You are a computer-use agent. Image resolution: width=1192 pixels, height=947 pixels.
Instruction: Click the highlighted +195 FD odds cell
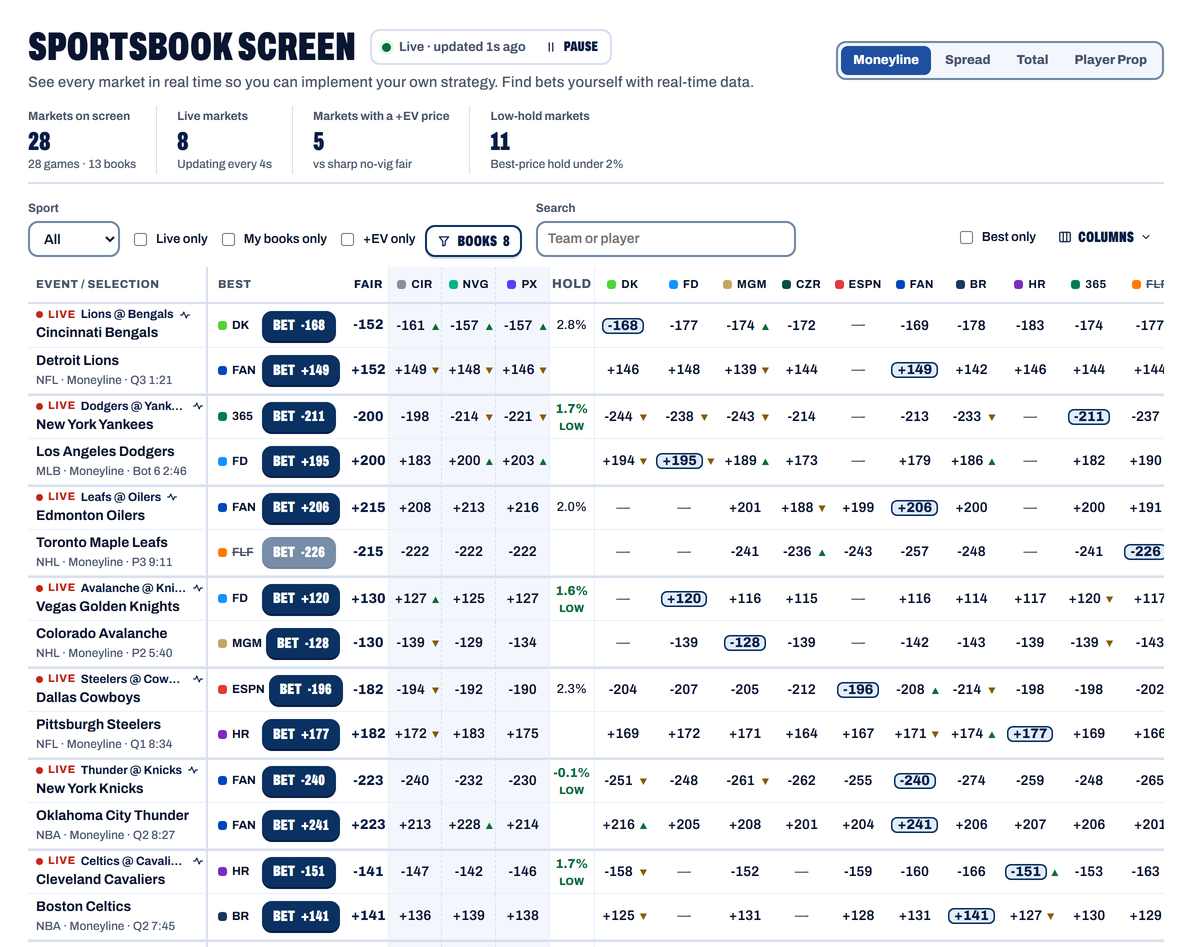coord(680,461)
